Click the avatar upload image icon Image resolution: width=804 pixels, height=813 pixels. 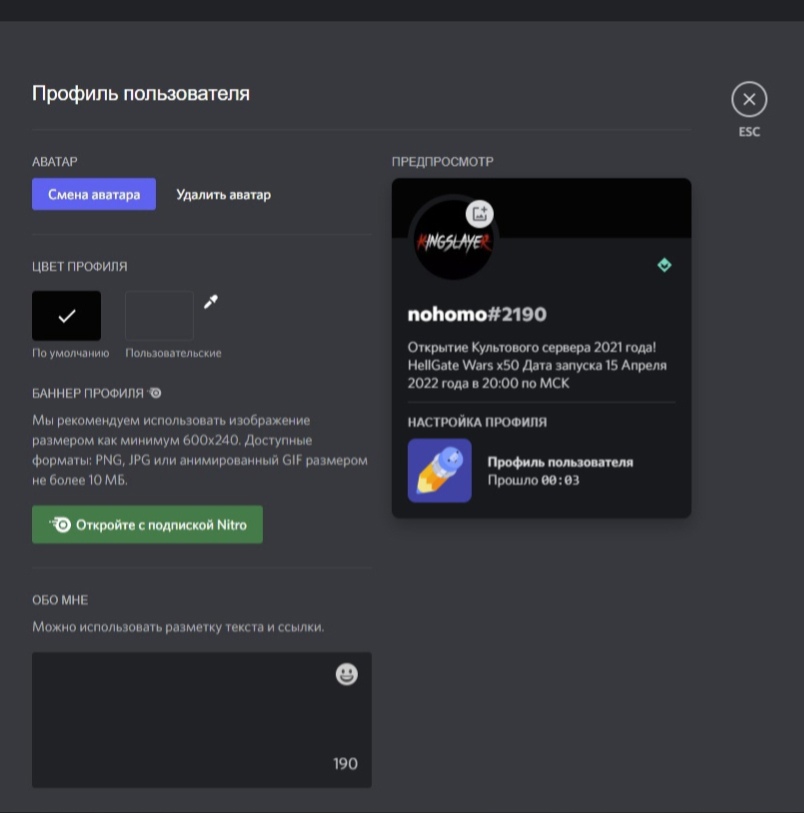tap(479, 214)
